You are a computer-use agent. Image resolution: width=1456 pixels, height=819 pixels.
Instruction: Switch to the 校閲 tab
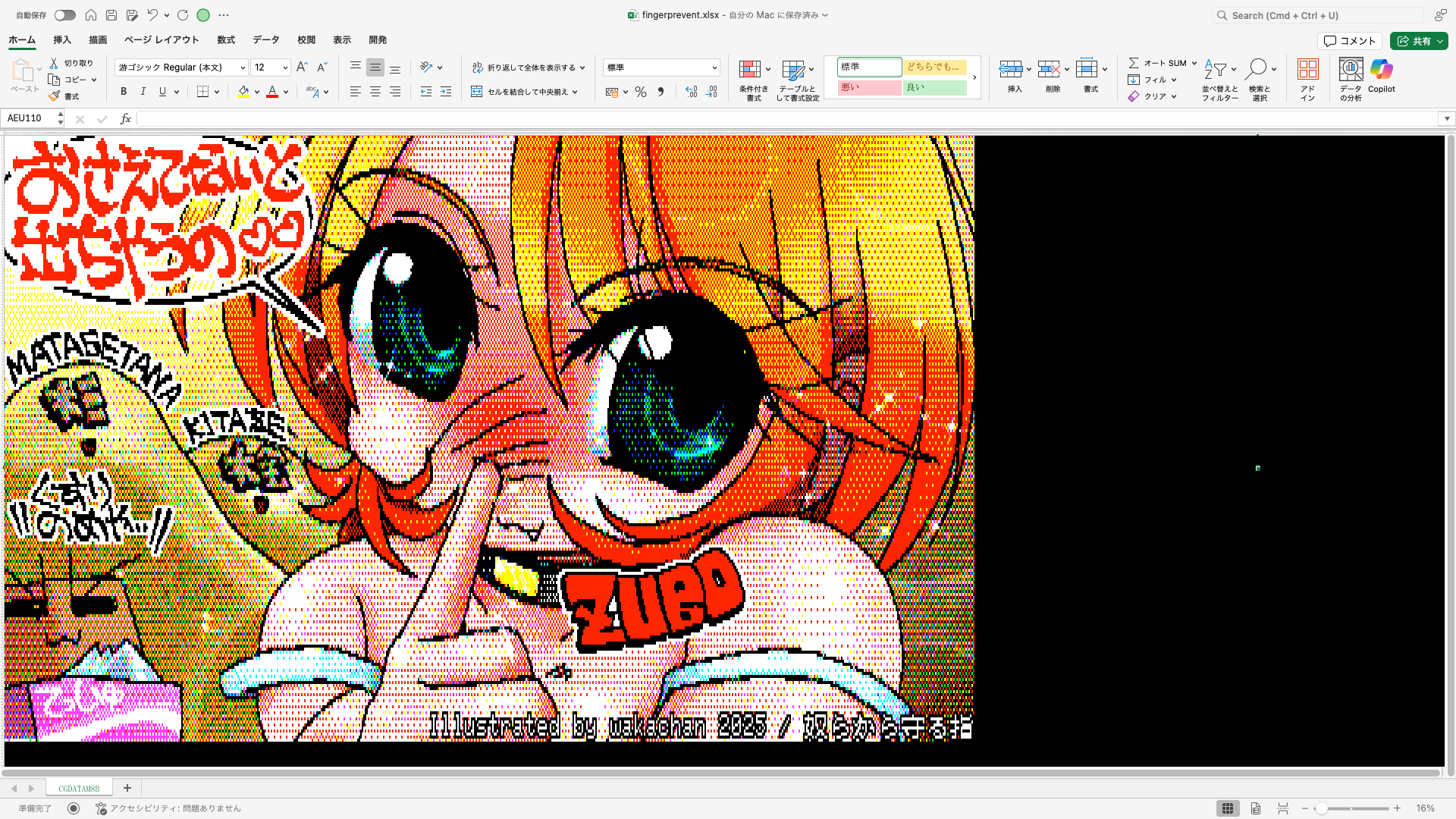[306, 40]
